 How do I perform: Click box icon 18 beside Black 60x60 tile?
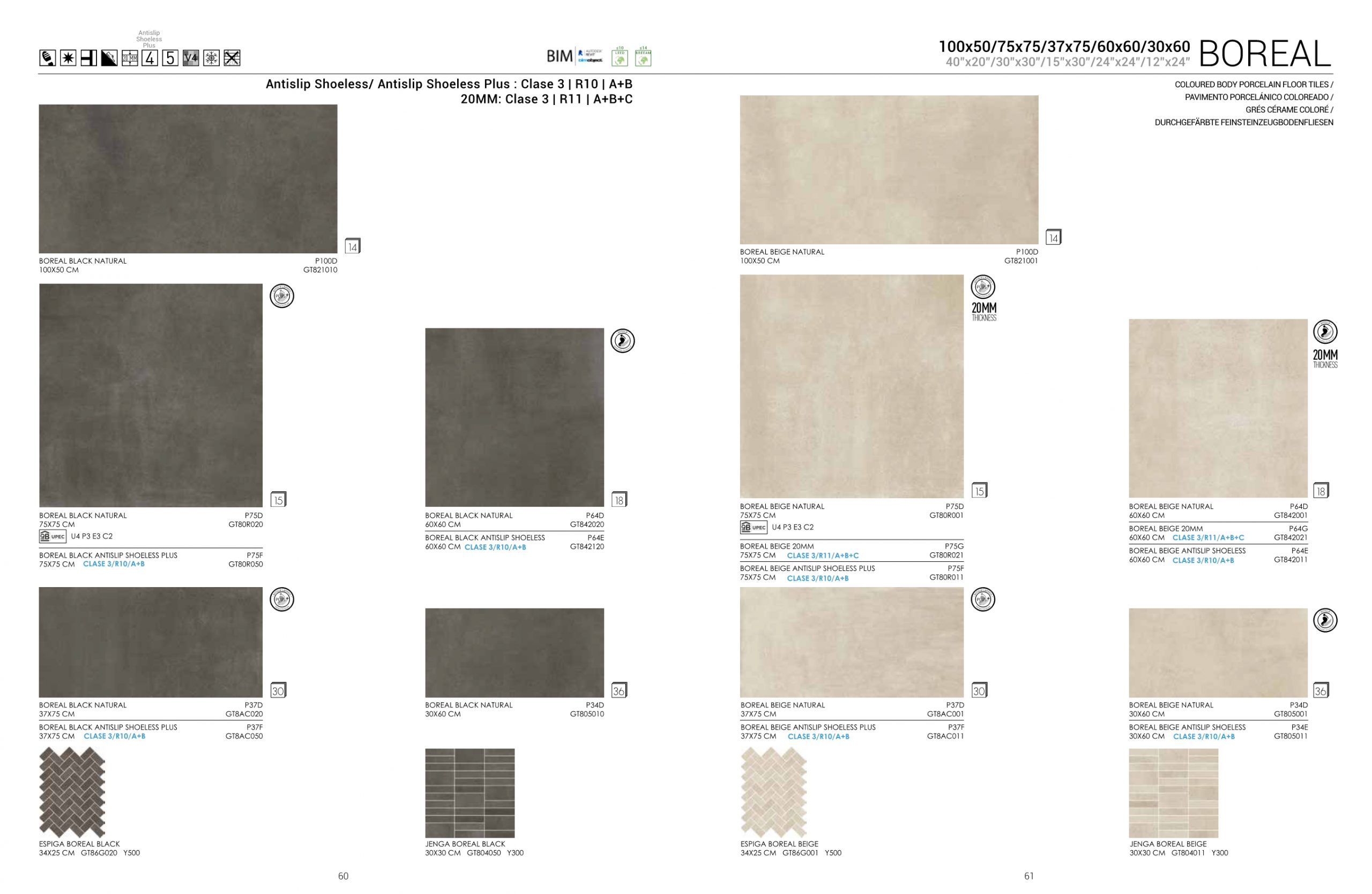click(x=619, y=500)
